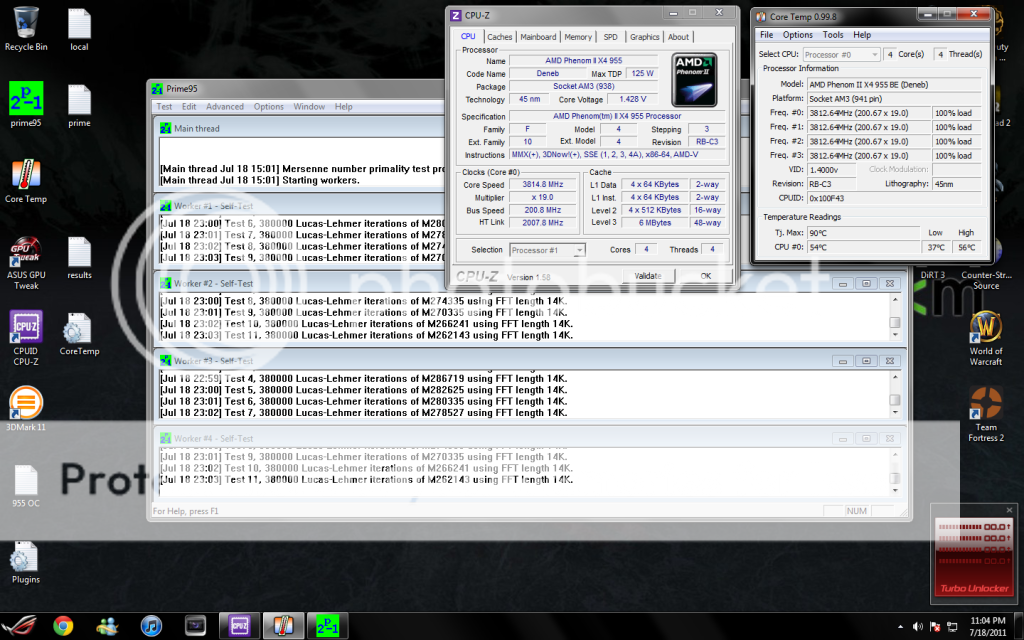Select the Core Temp thermometer desktop icon
Viewport: 1024px width, 640px height.
point(26,181)
